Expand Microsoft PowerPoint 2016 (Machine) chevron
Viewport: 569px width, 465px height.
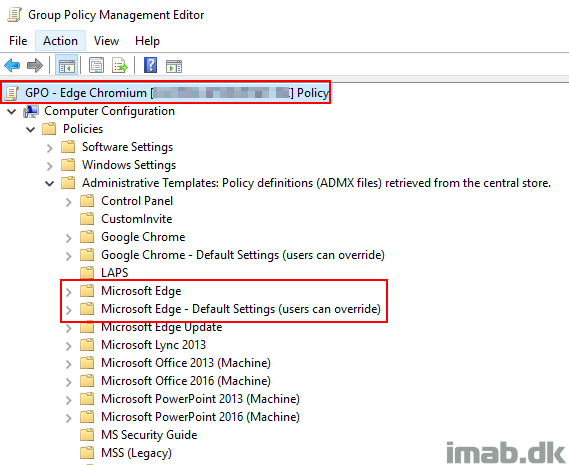click(x=69, y=418)
